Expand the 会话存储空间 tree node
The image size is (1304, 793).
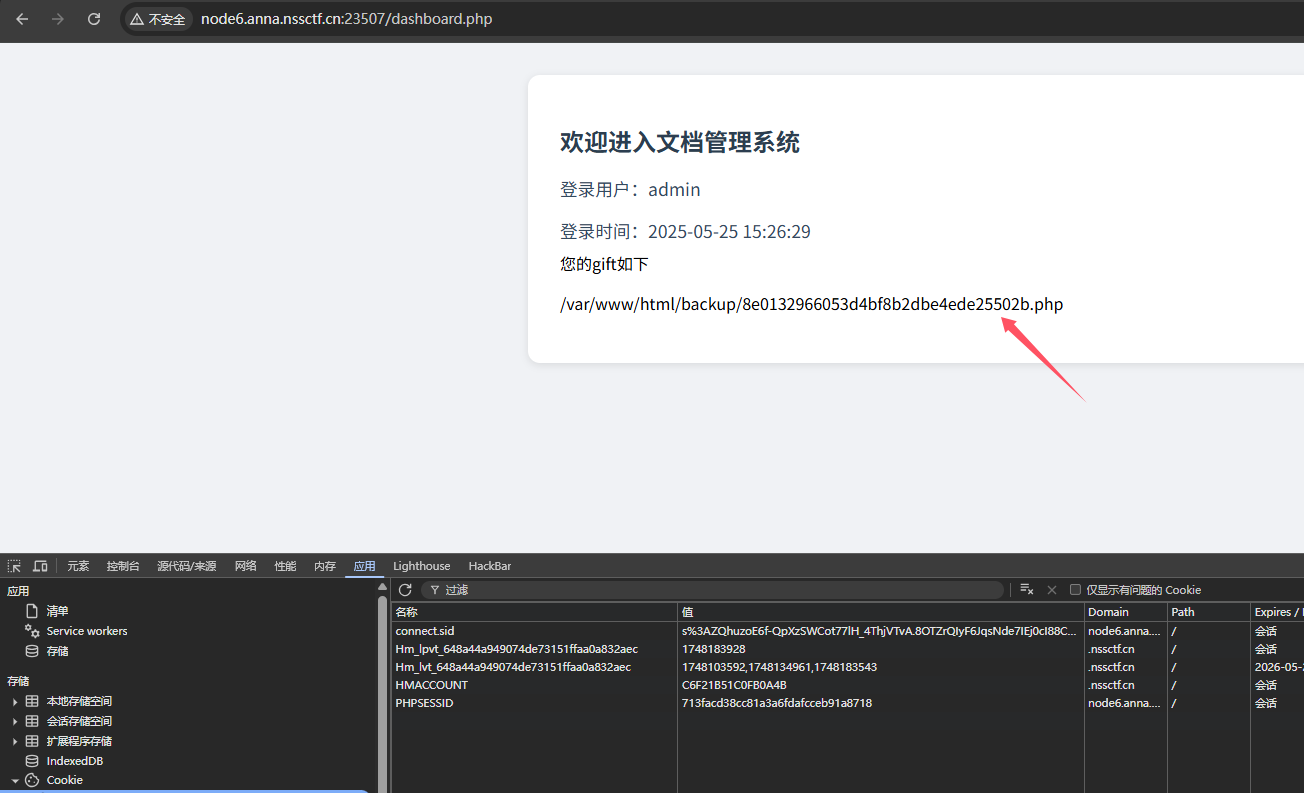click(15, 721)
